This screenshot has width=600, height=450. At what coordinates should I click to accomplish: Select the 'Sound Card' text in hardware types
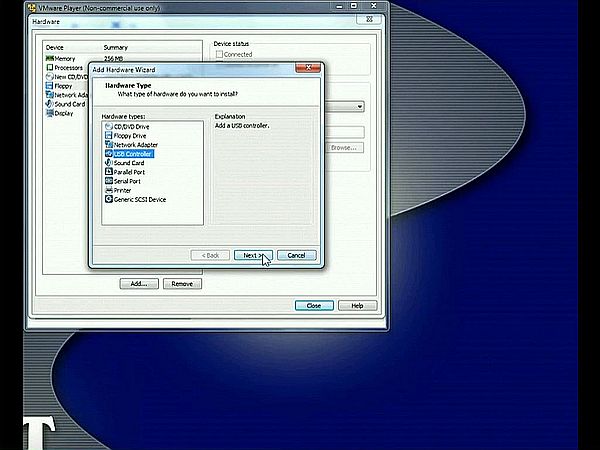pos(129,163)
